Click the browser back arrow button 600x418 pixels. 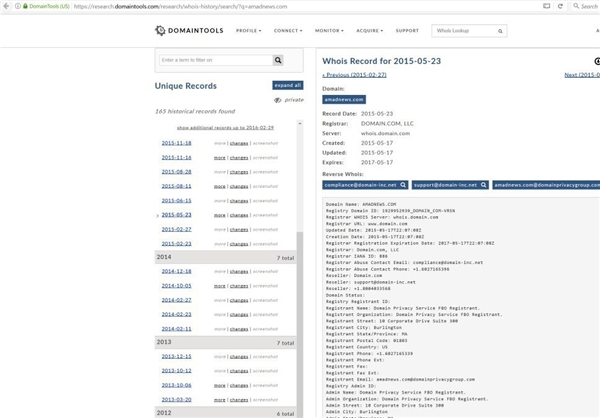(x=6, y=6)
